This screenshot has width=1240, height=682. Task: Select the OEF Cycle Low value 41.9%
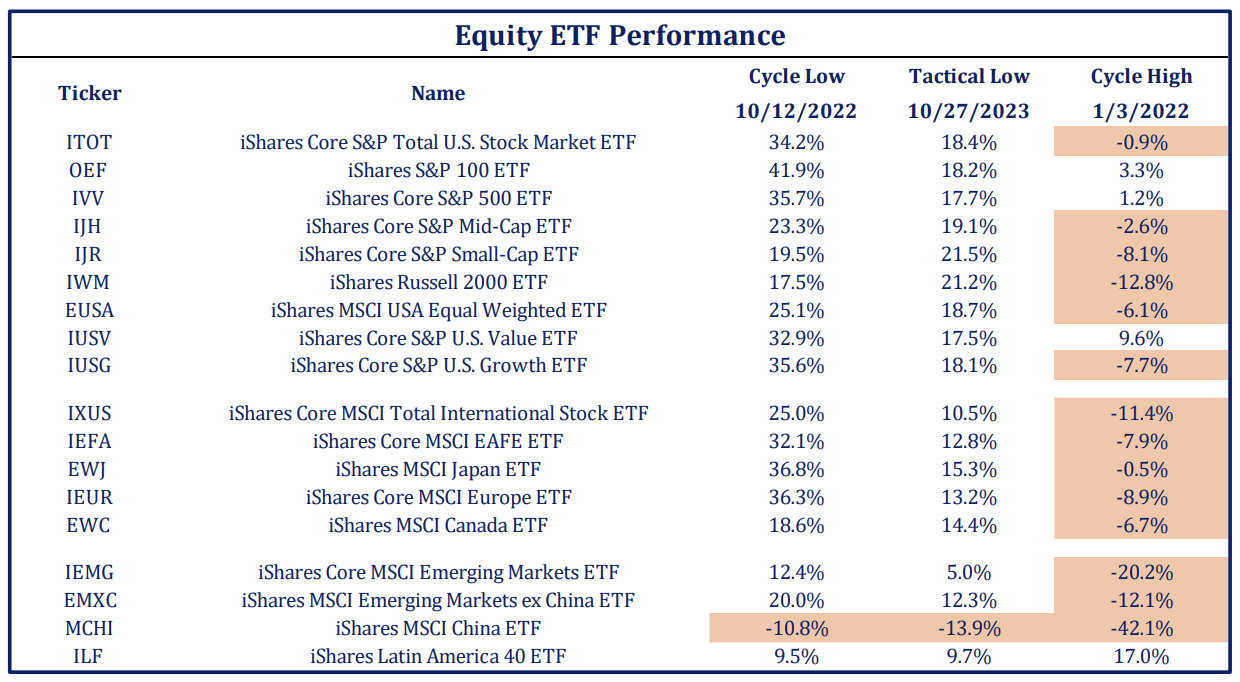point(796,170)
